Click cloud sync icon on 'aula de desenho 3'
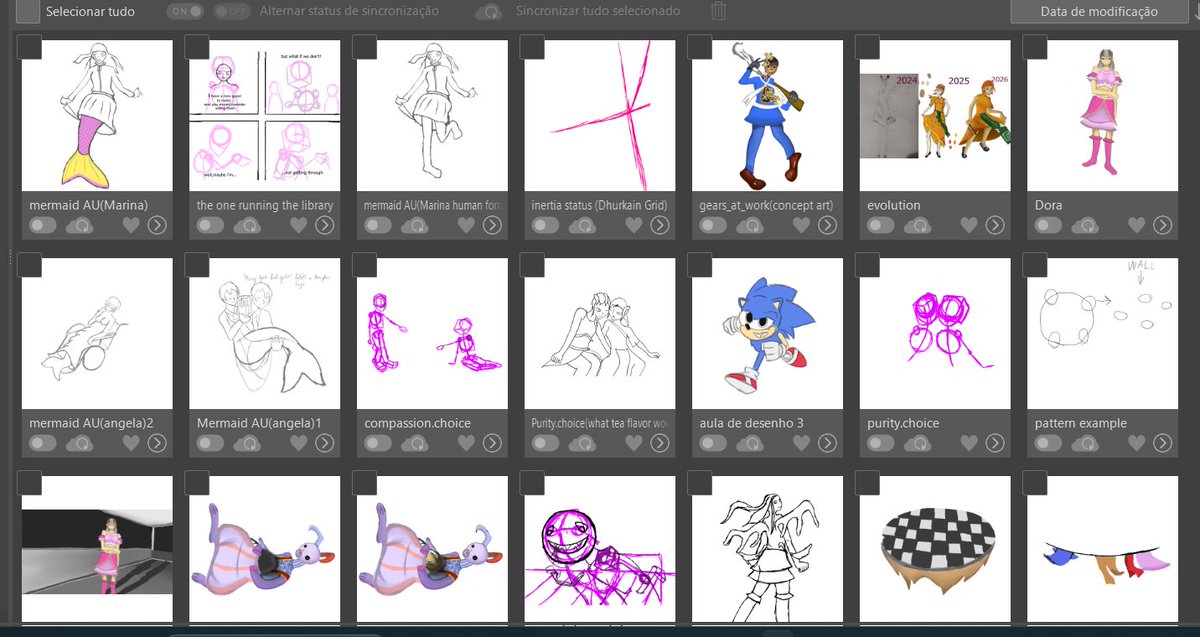Image resolution: width=1200 pixels, height=637 pixels. click(x=751, y=444)
